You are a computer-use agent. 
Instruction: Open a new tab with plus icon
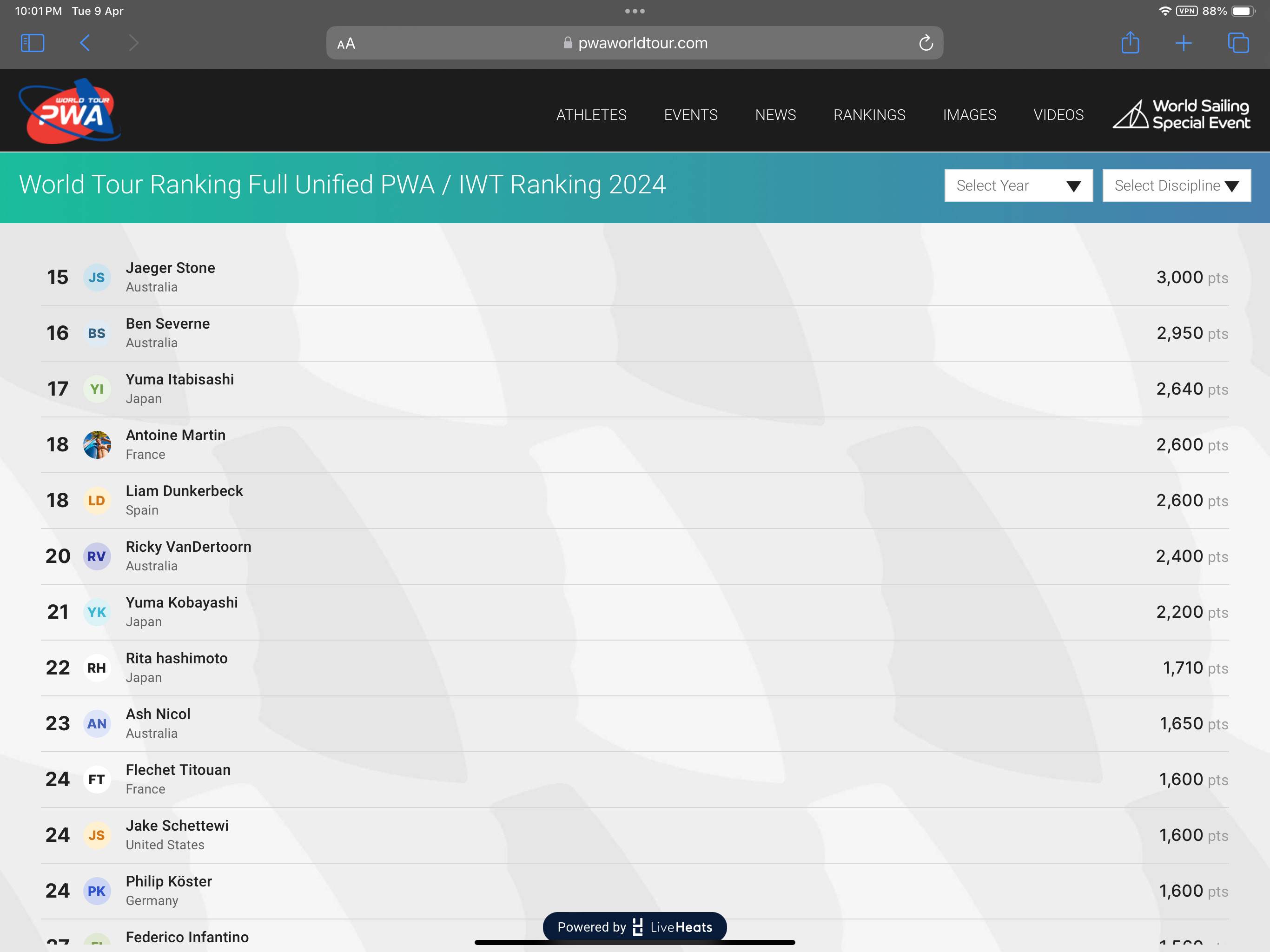pyautogui.click(x=1184, y=43)
